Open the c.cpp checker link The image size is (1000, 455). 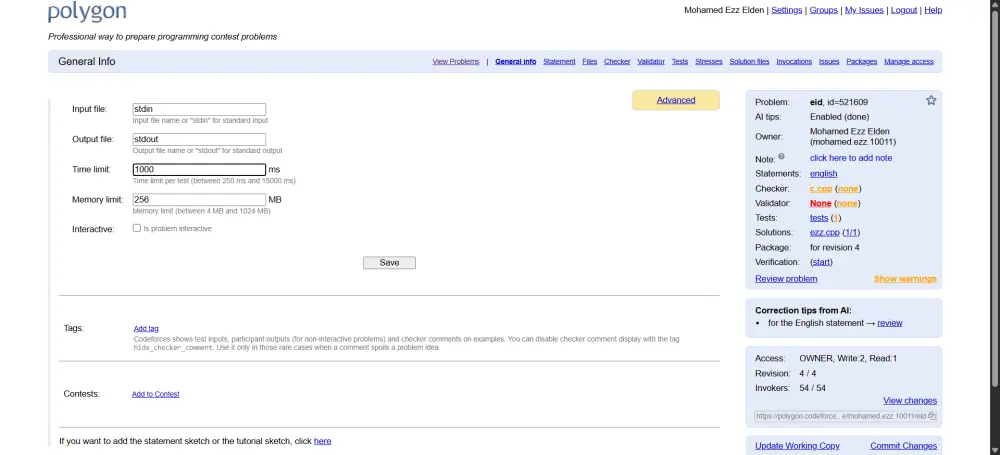point(821,189)
